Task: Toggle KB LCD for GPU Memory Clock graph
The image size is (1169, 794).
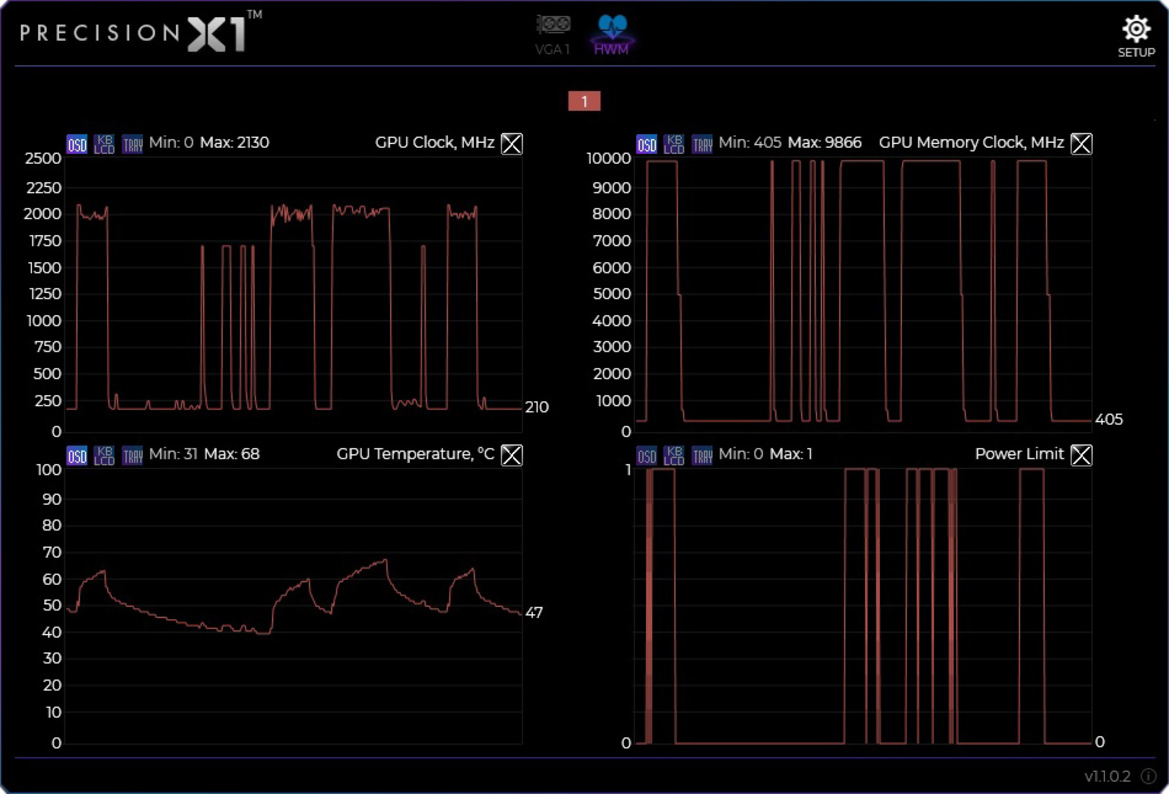Action: 674,144
